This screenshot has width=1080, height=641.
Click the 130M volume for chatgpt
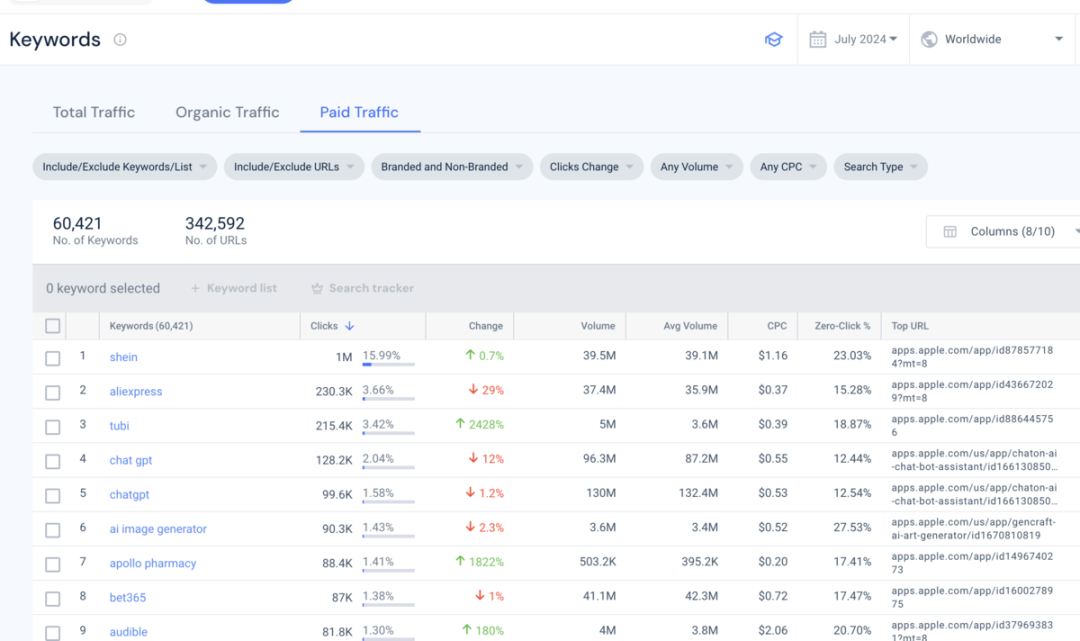click(601, 493)
